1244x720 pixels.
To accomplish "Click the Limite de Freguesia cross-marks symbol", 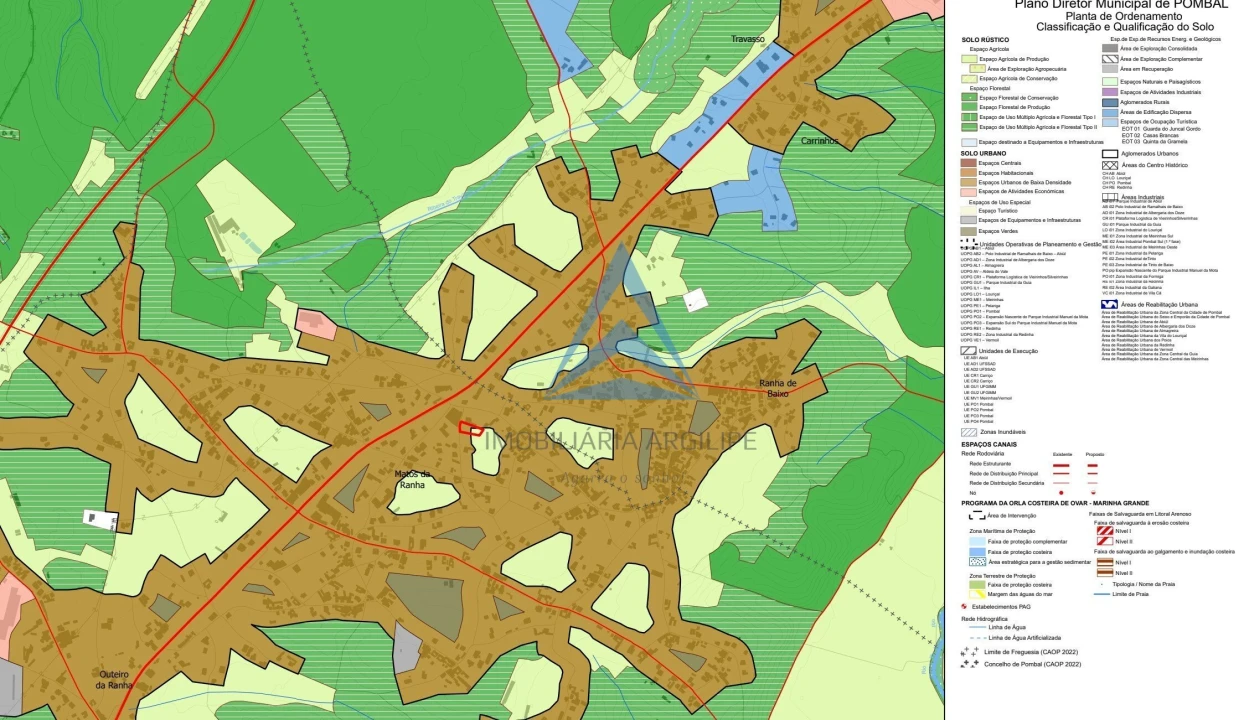I will pos(969,651).
